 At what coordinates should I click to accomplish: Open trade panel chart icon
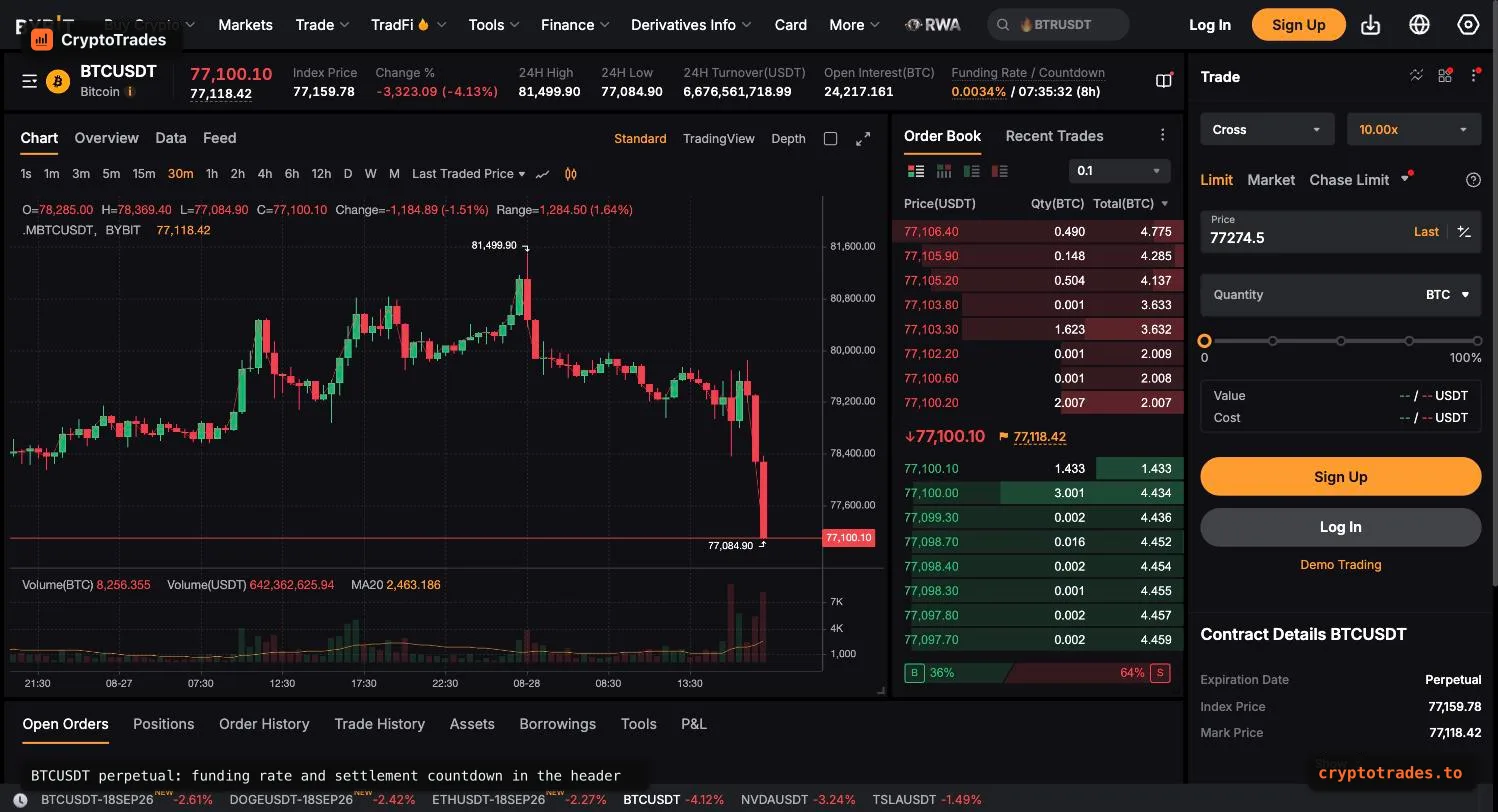coord(1416,76)
